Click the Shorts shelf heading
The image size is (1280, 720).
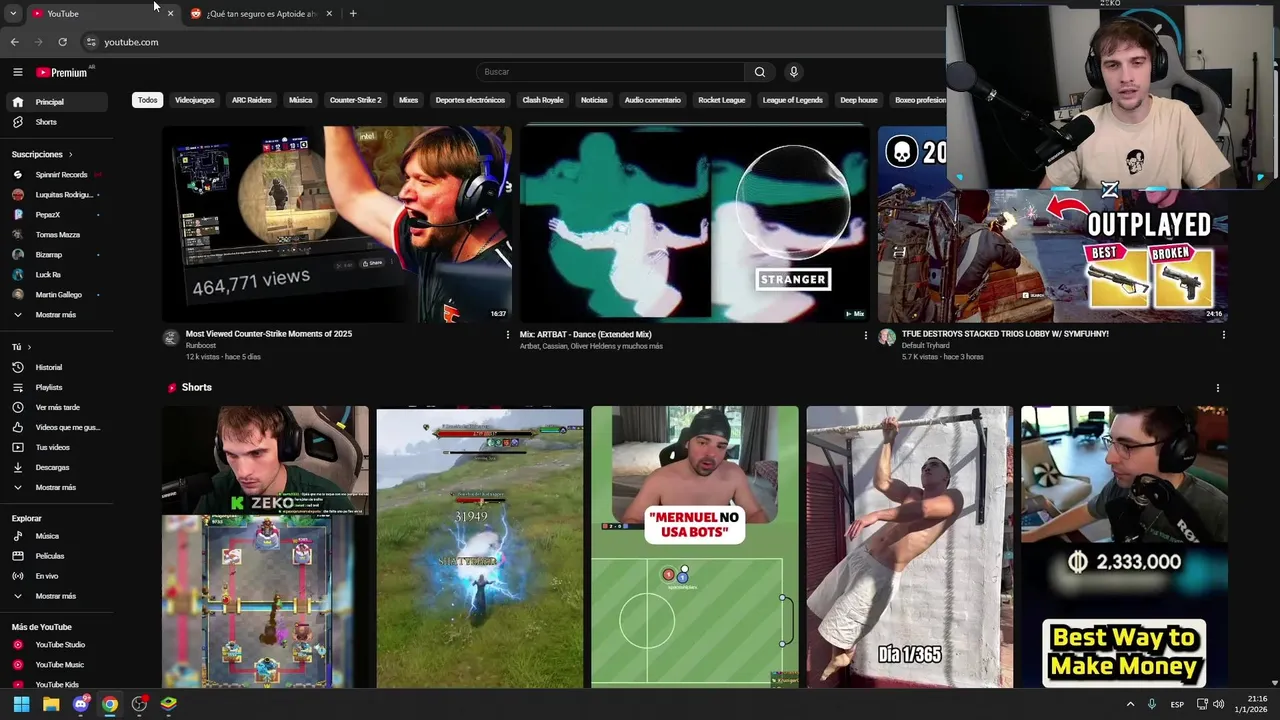(197, 388)
